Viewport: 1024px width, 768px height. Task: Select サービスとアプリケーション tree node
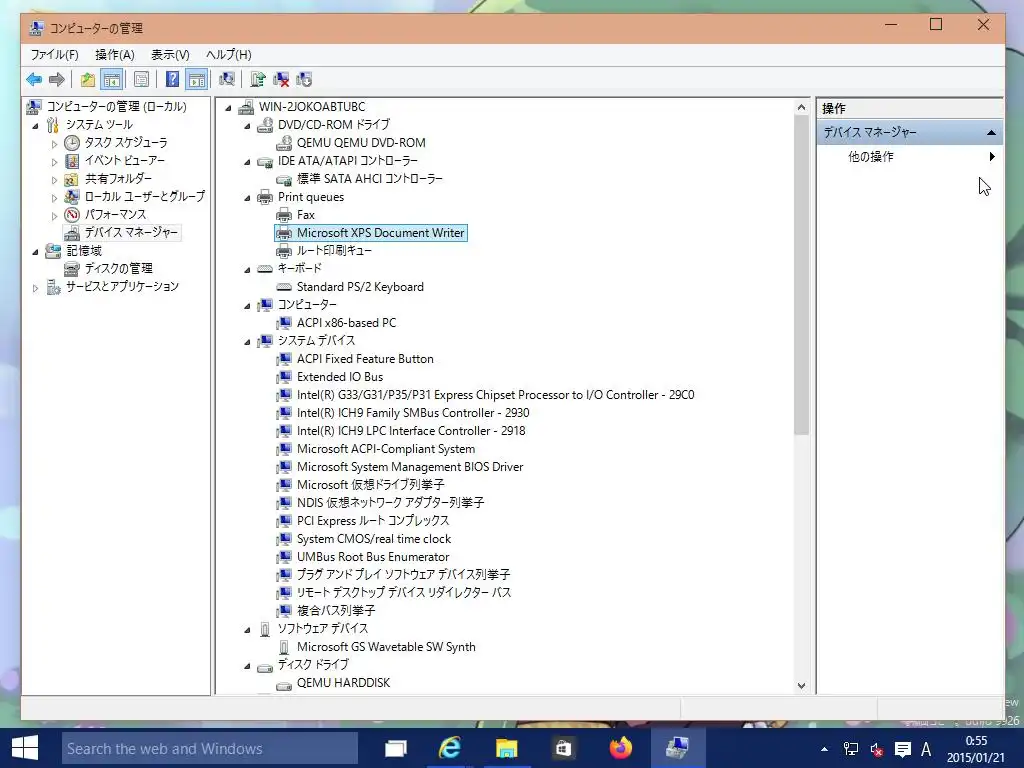tap(122, 287)
